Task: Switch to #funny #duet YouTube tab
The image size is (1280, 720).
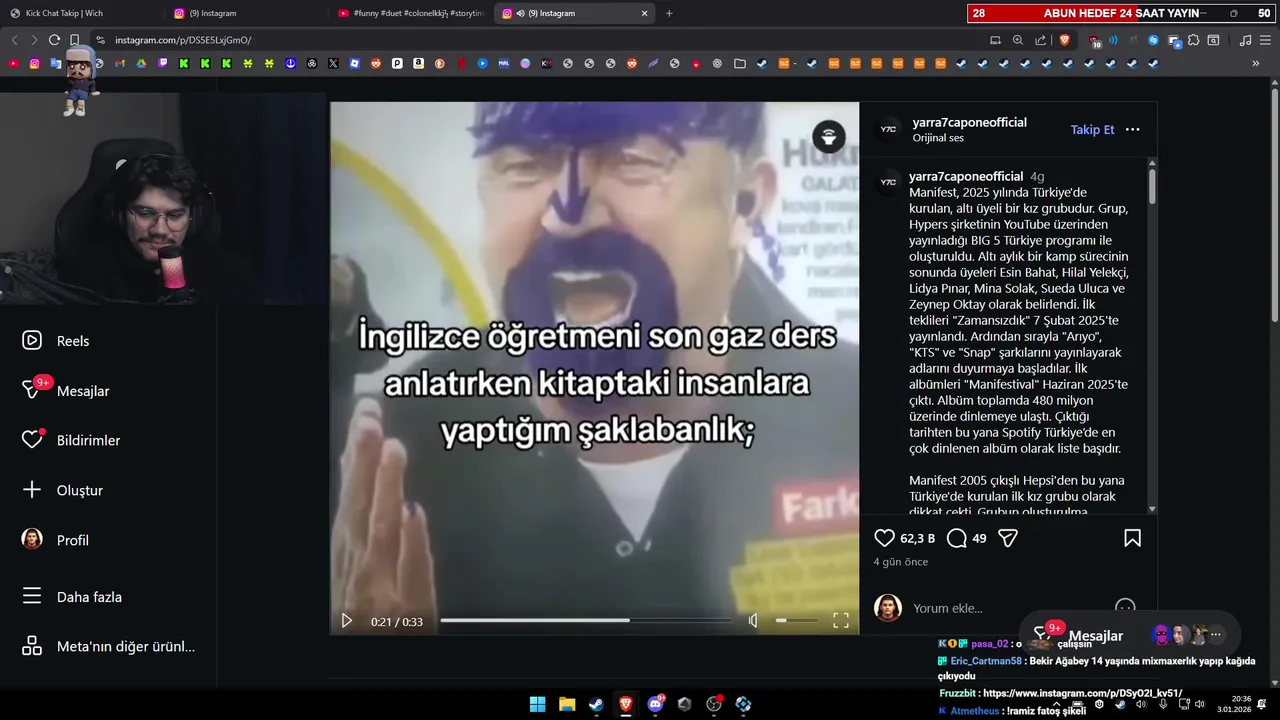Action: tap(410, 13)
